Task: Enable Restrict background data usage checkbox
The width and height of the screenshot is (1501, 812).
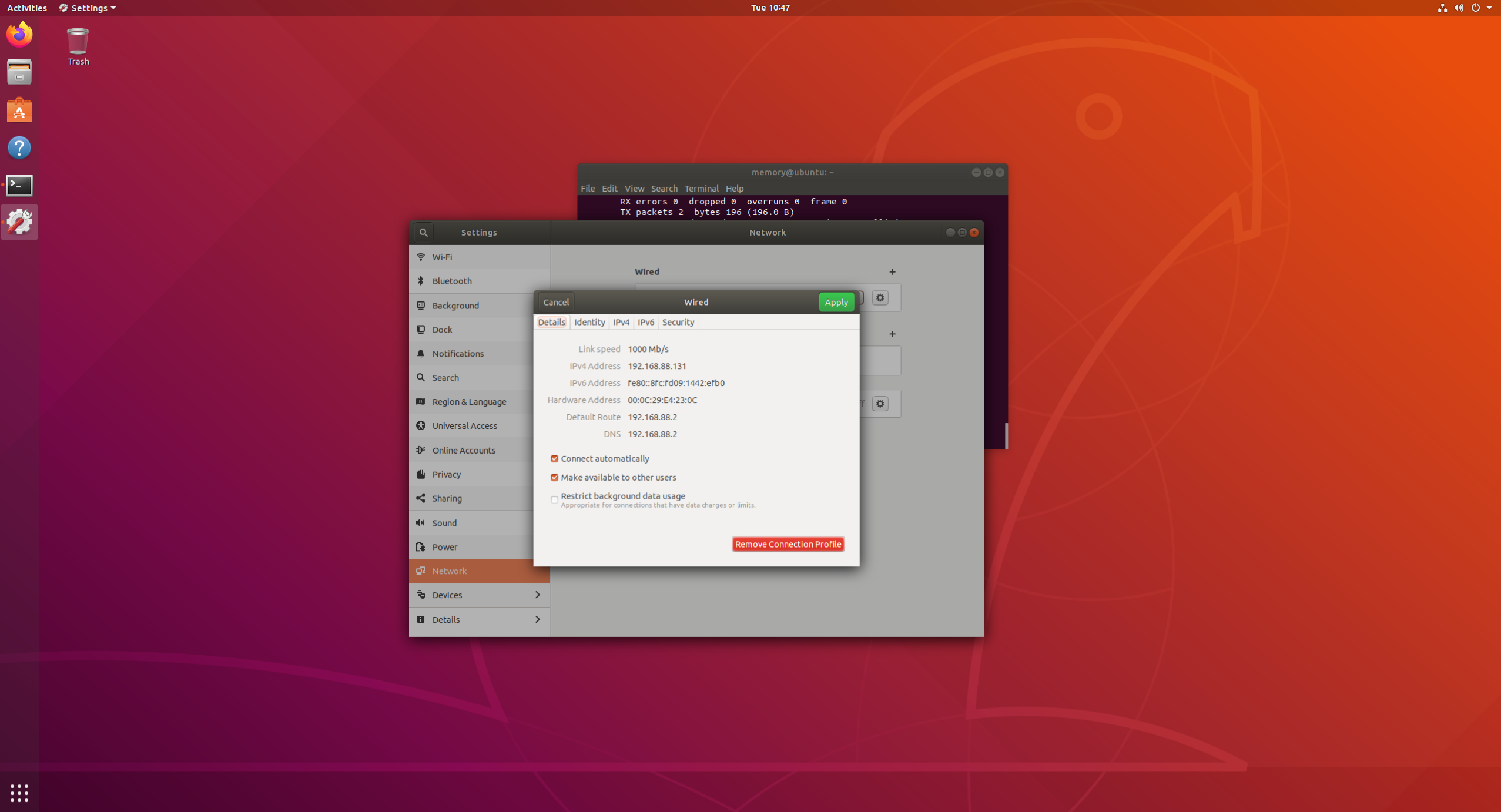Action: [x=554, y=500]
